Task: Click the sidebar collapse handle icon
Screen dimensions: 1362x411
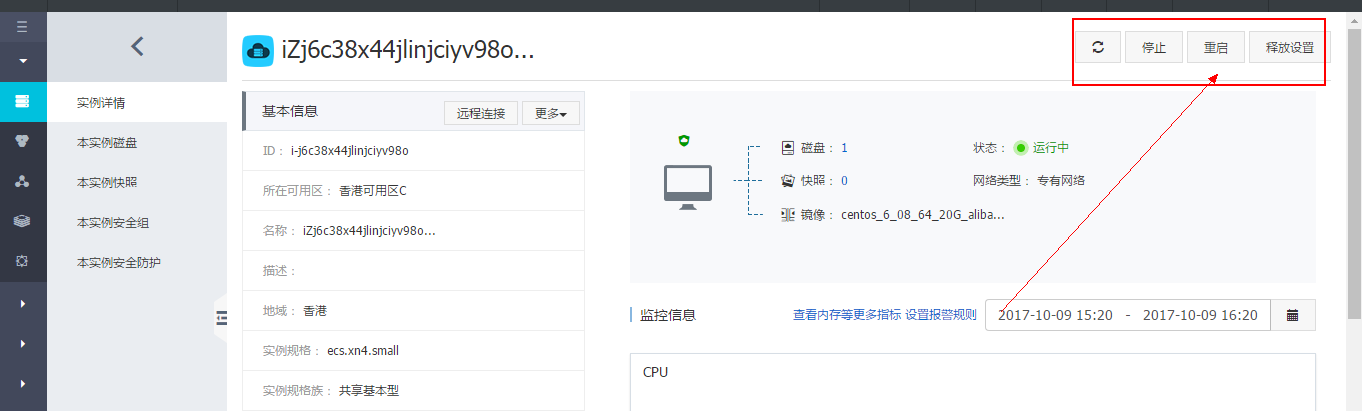Action: tap(222, 318)
